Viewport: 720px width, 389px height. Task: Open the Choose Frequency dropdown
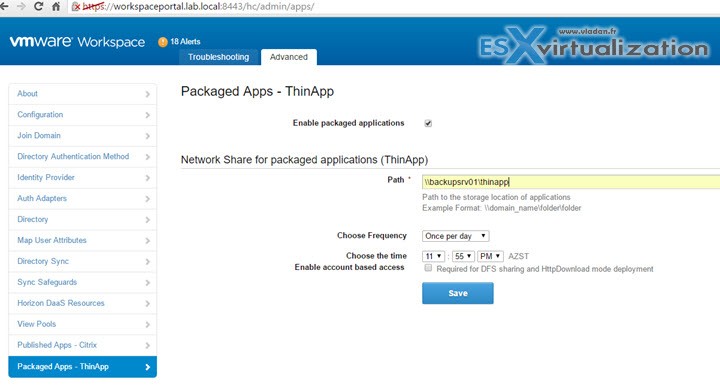click(456, 236)
